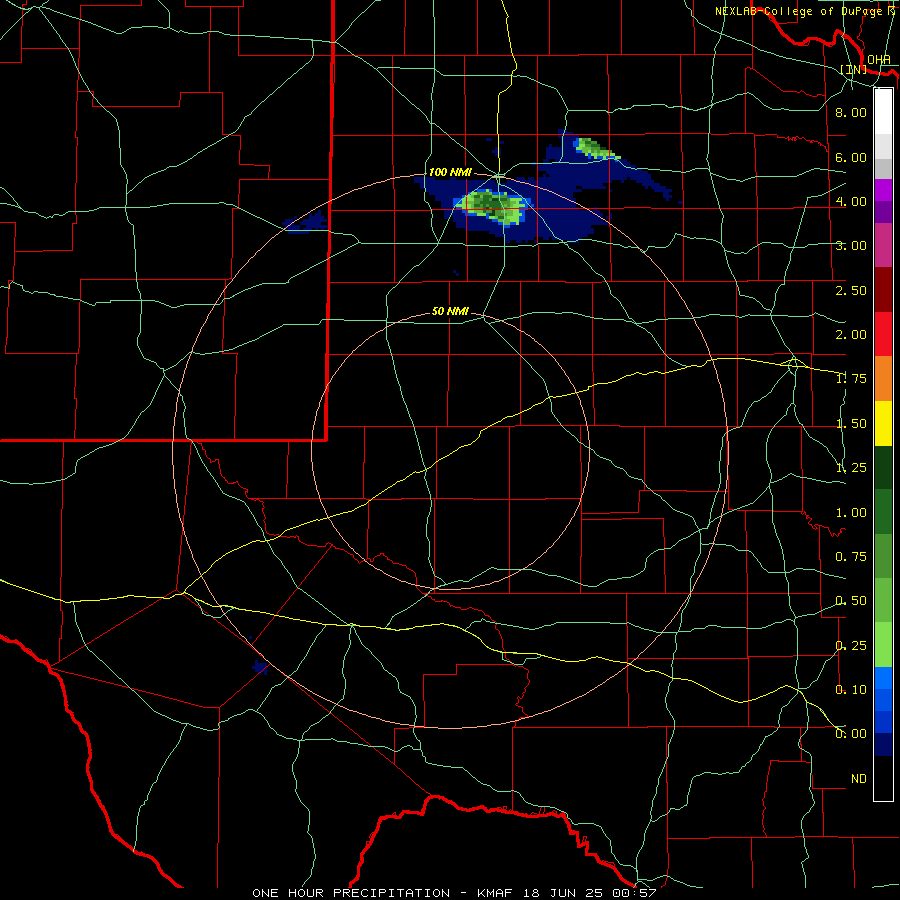
Task: Select the orange legend swatch
Action: 883,379
